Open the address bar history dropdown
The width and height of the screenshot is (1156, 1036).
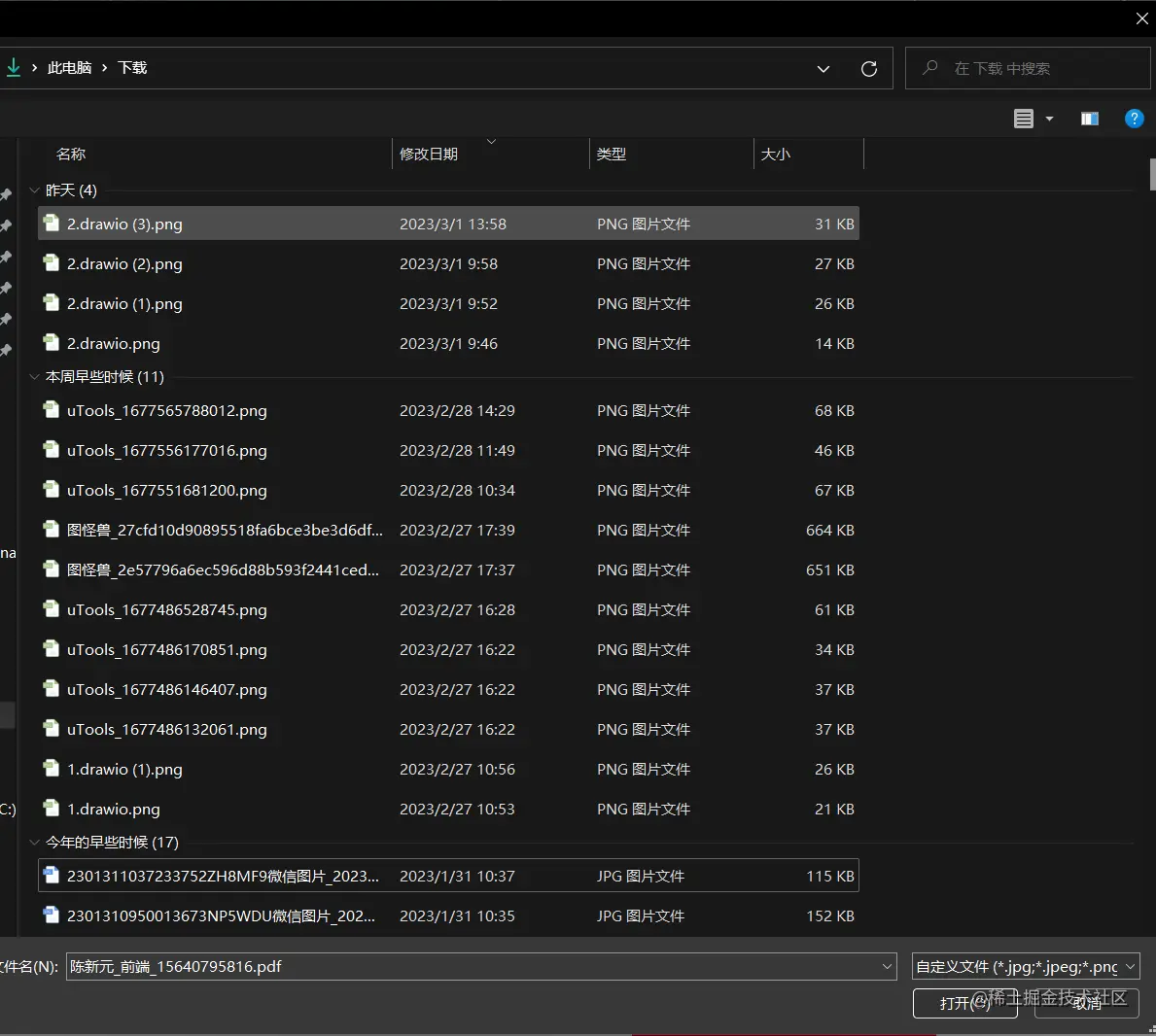click(823, 69)
